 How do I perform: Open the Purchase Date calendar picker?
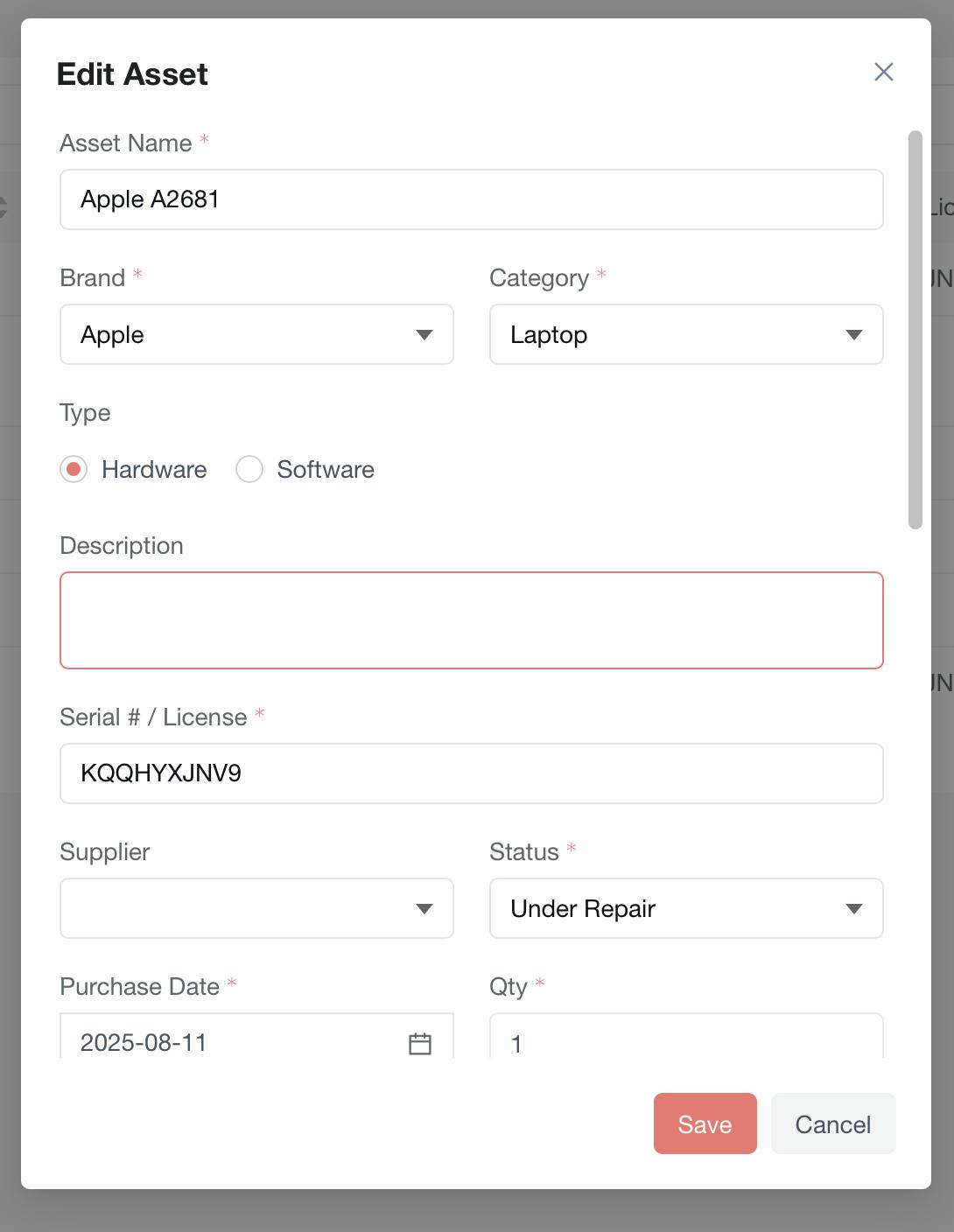tap(420, 1043)
